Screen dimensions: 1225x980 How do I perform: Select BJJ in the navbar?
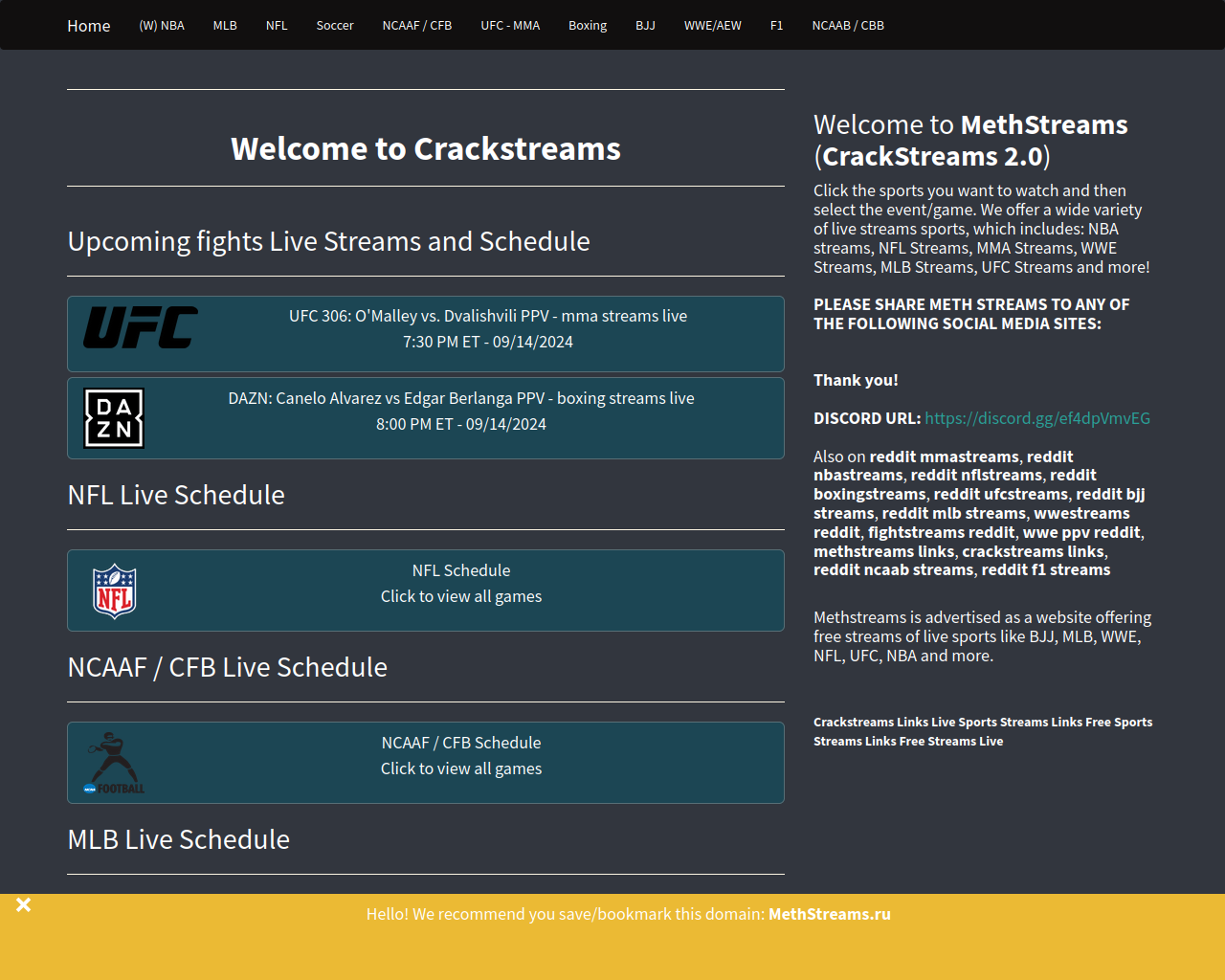[645, 26]
